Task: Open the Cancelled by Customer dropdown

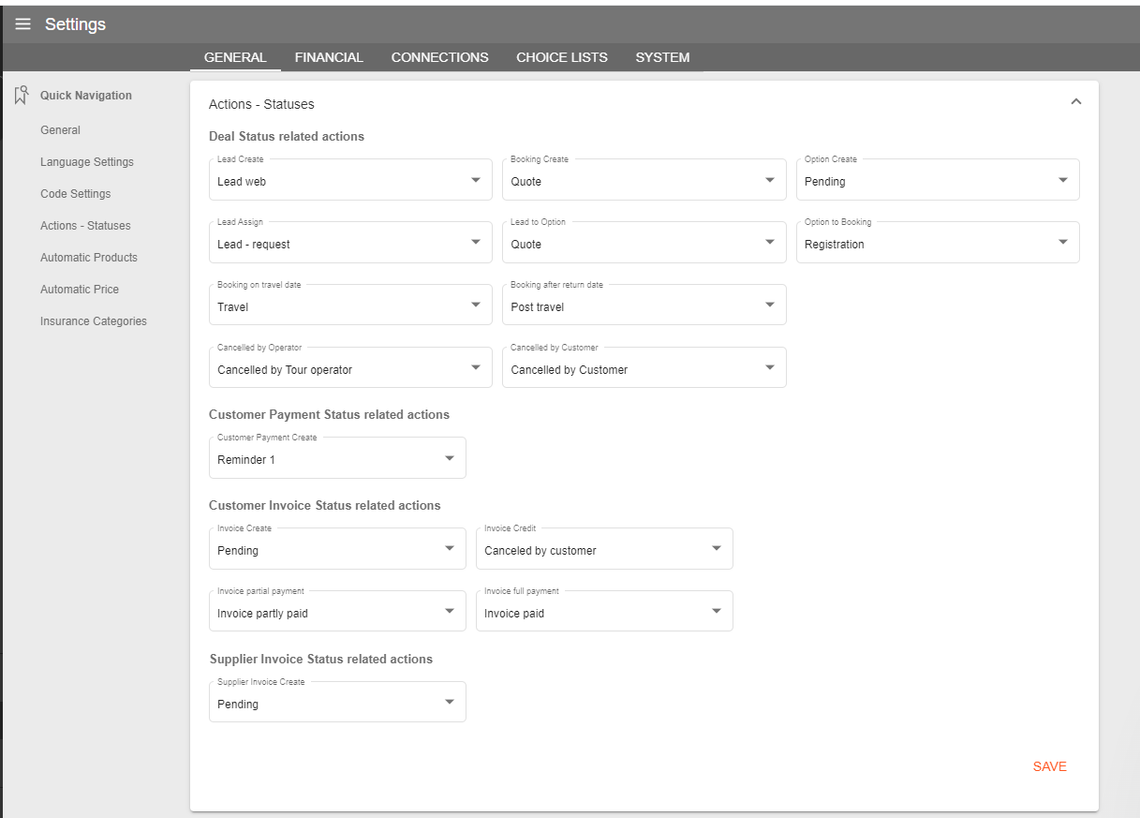Action: point(644,367)
